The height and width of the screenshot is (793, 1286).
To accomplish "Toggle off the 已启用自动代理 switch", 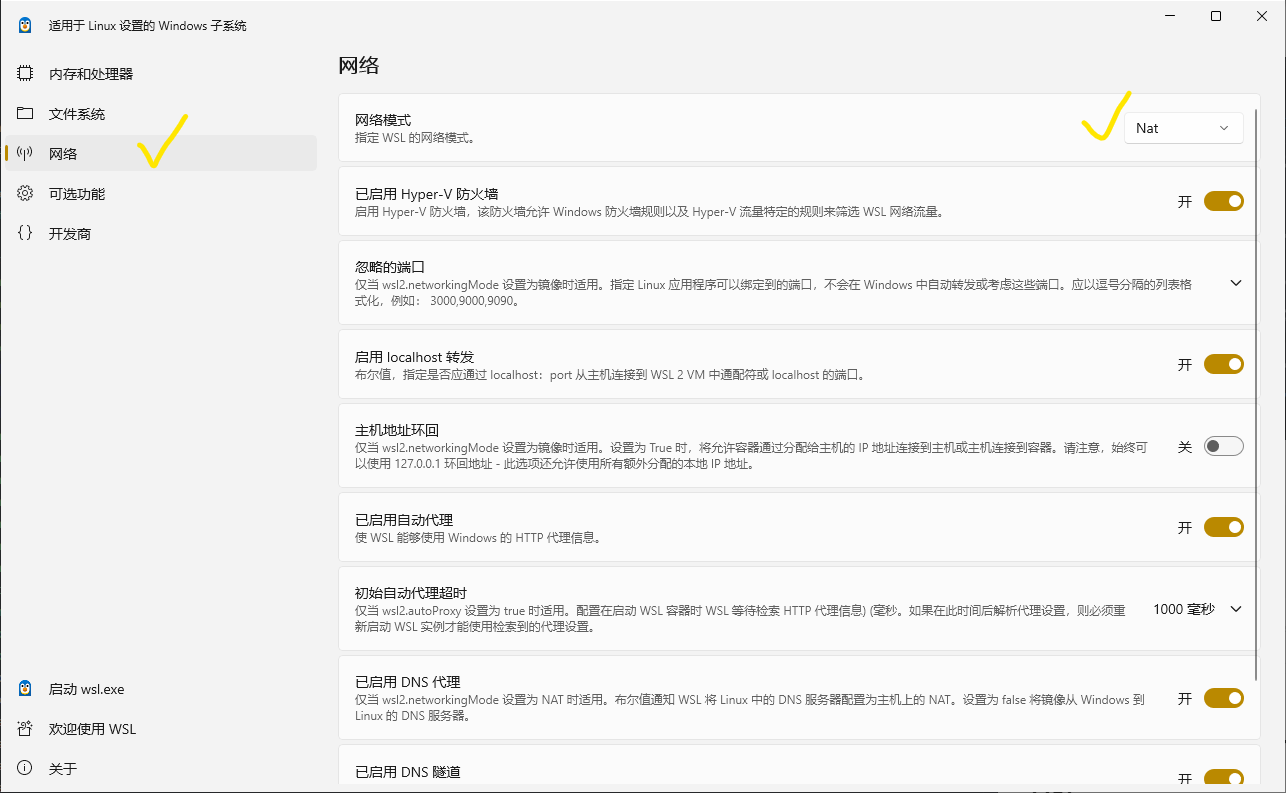I will click(x=1223, y=527).
